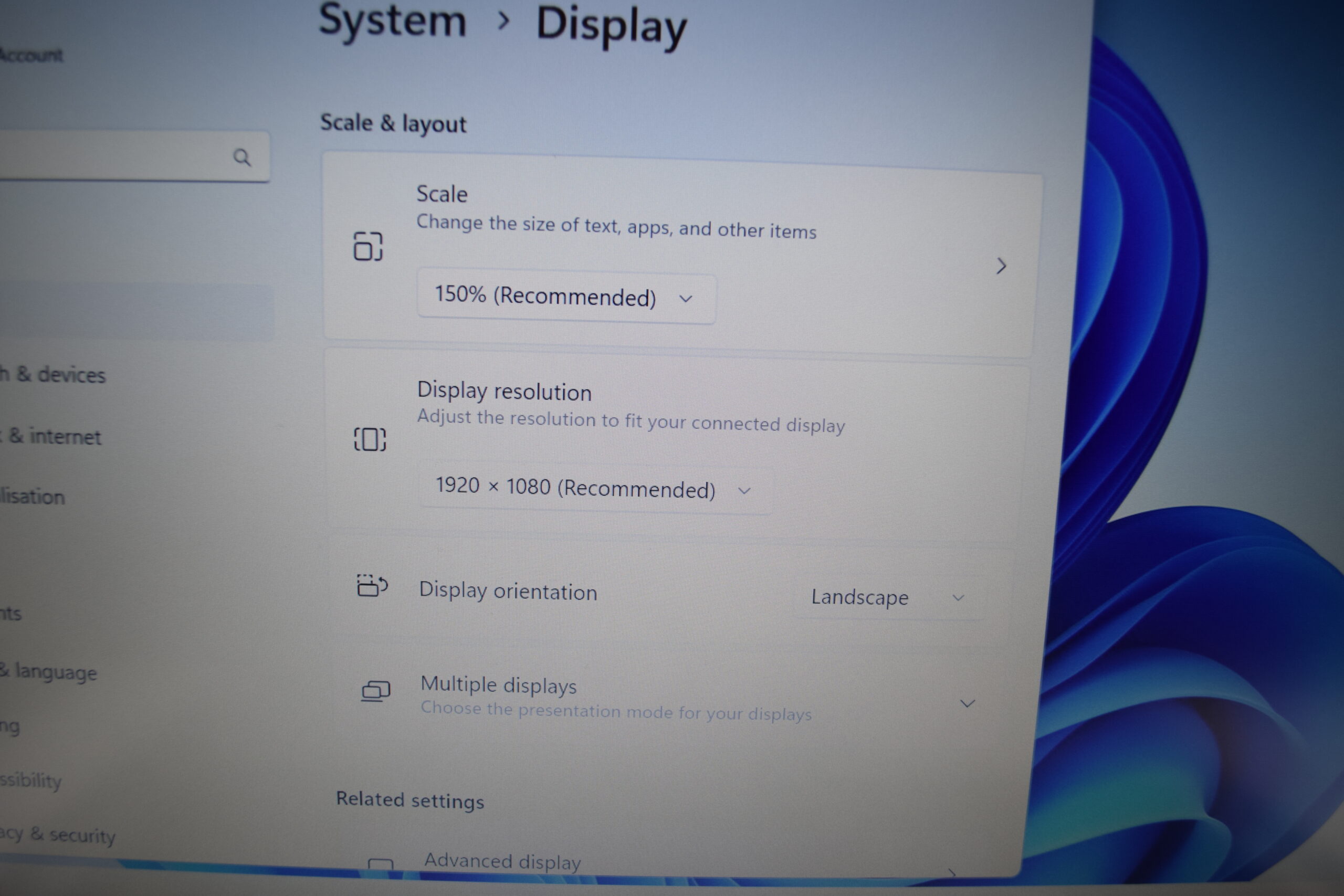Open the Privacy & security sidebar item
This screenshot has width=1344, height=896.
[x=58, y=835]
